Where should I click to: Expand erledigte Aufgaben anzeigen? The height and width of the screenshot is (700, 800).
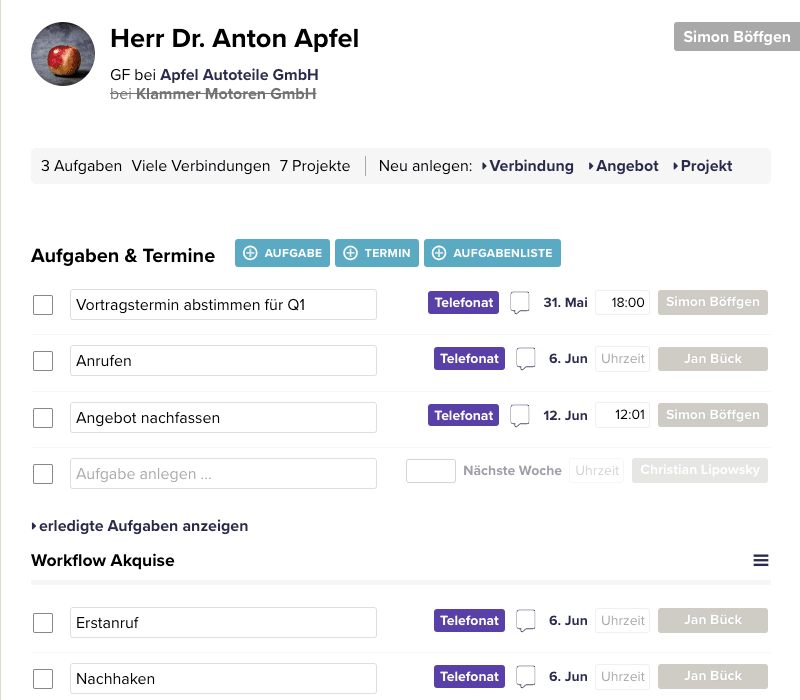point(140,526)
